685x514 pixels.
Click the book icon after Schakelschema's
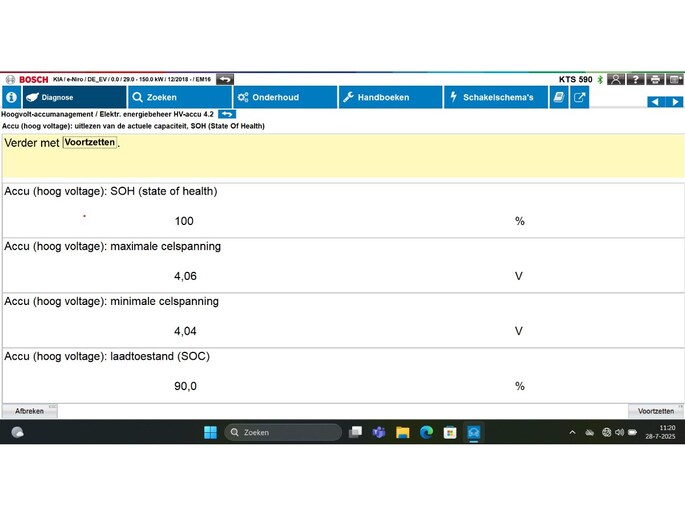558,97
